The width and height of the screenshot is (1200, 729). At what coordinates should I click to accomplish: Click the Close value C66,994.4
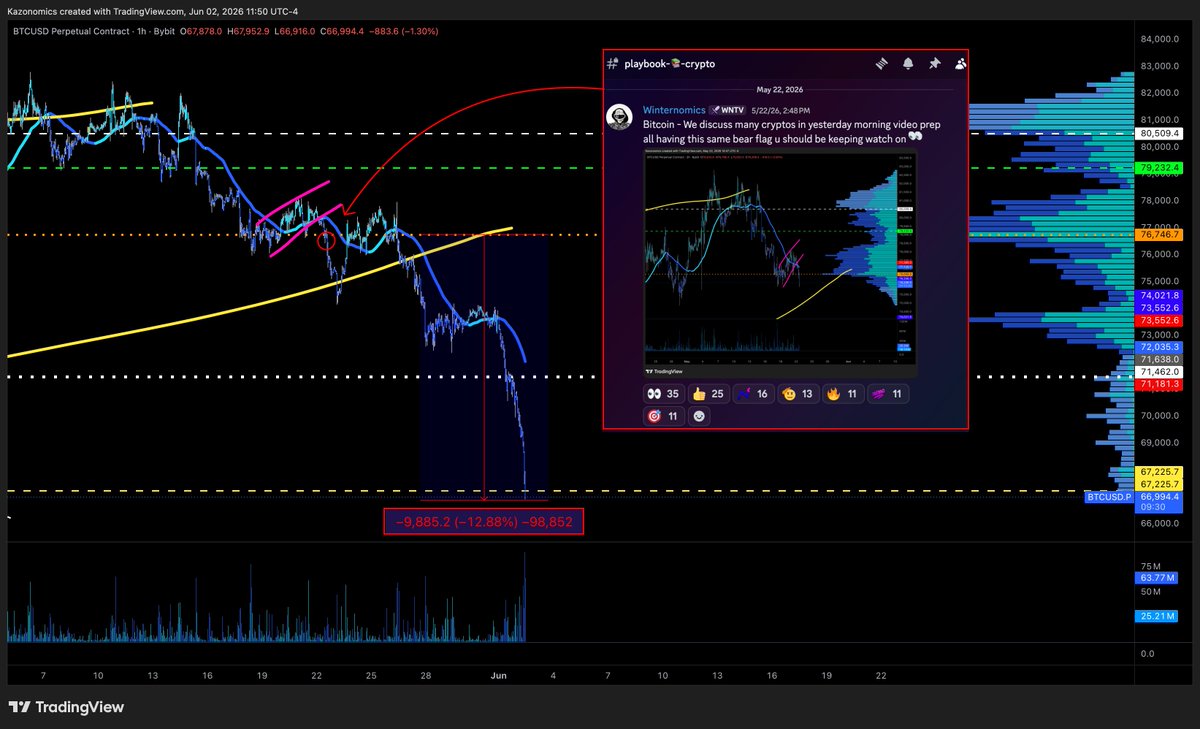tap(343, 31)
